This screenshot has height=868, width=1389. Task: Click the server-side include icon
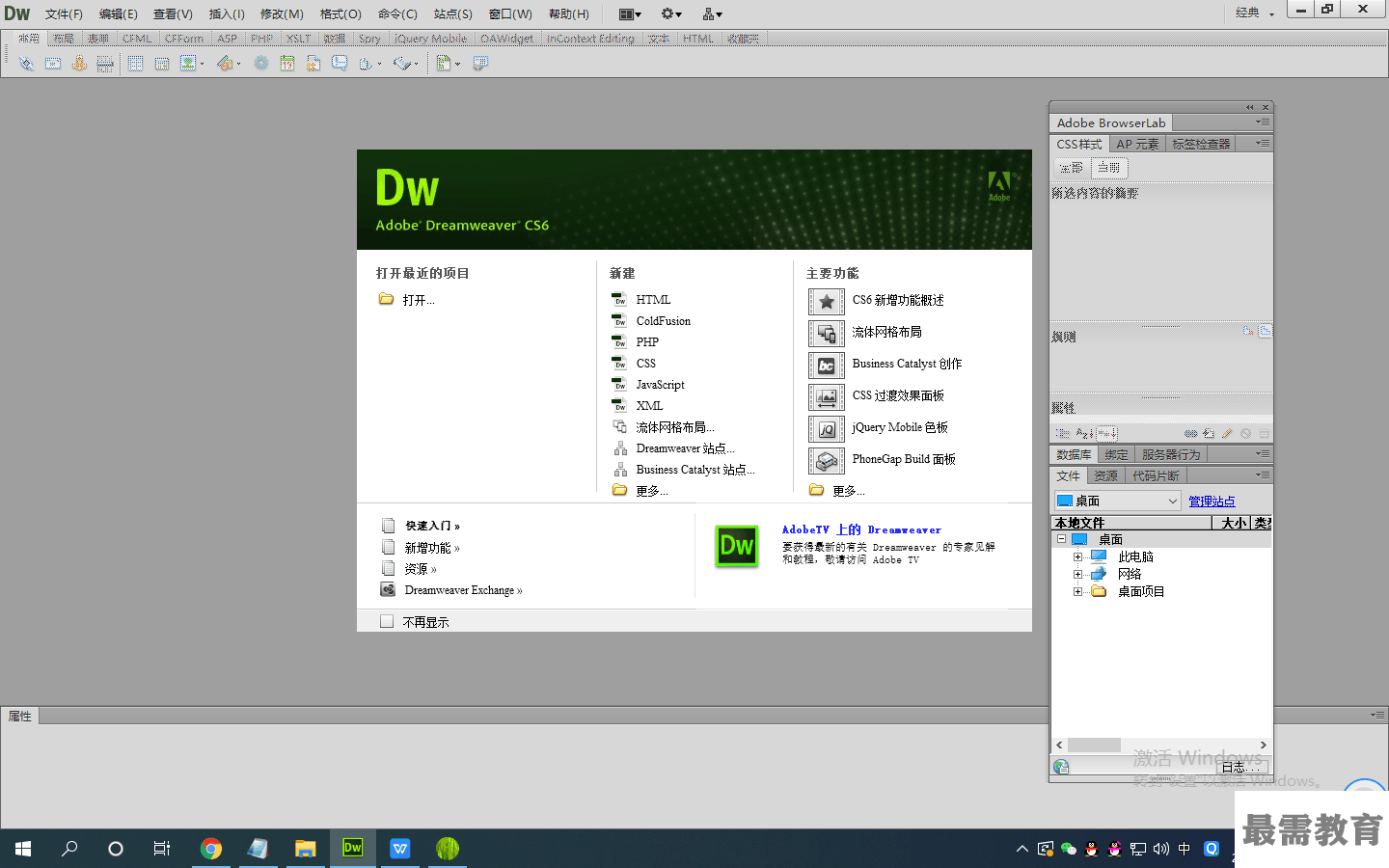(313, 64)
